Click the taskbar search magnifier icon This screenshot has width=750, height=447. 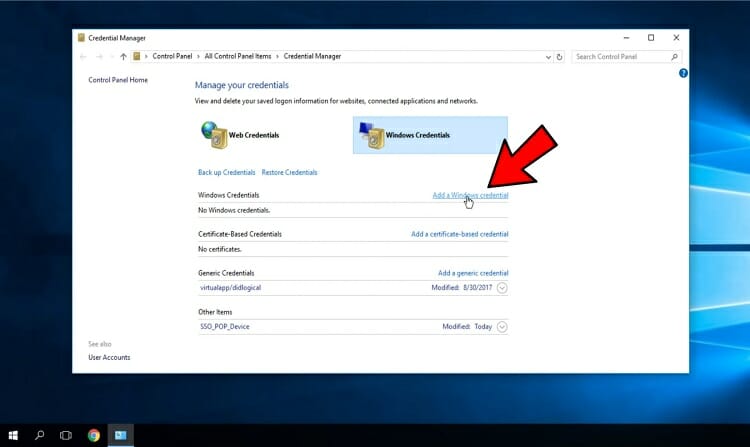click(40, 435)
